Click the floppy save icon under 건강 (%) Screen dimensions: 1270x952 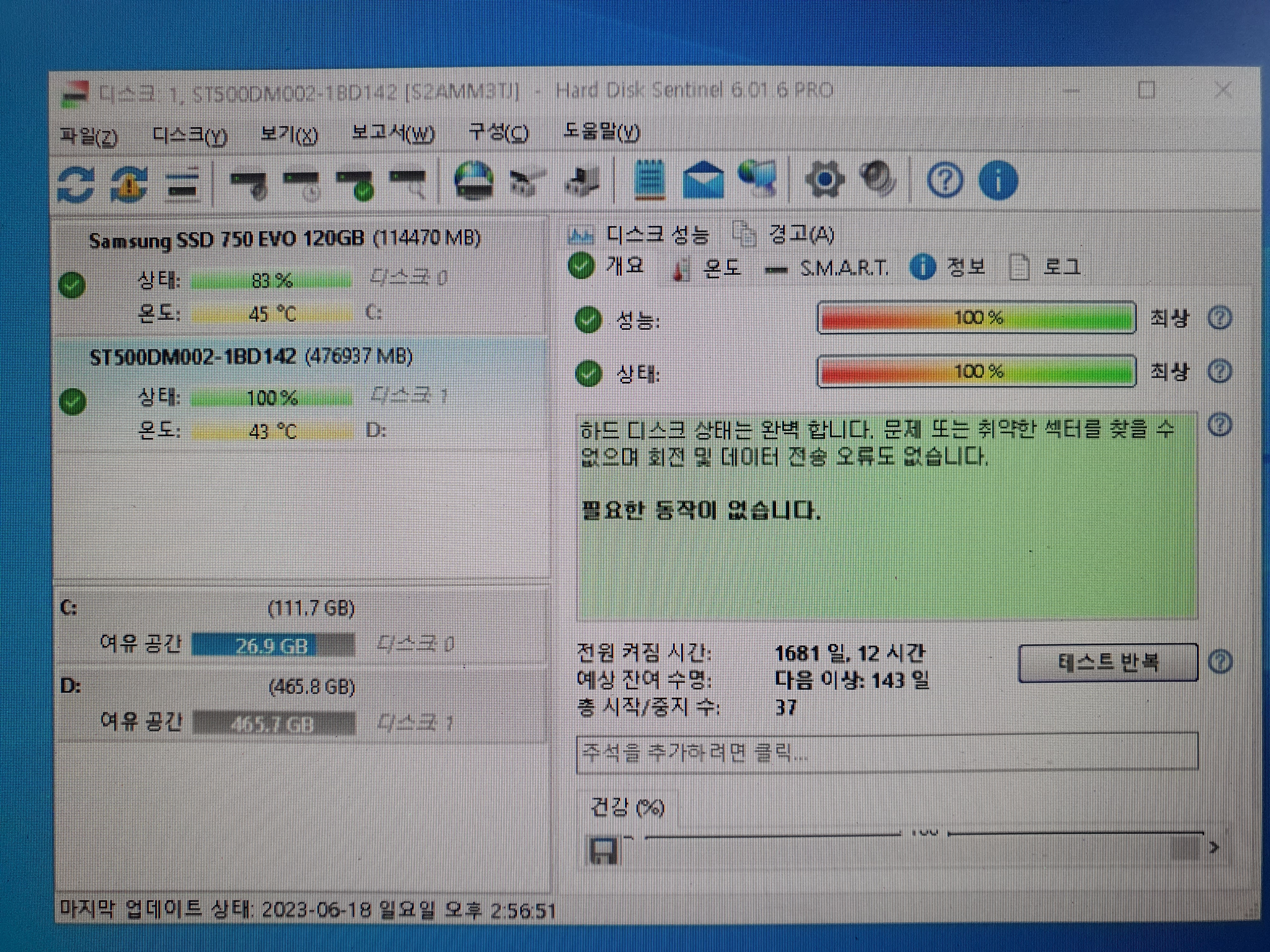(603, 851)
